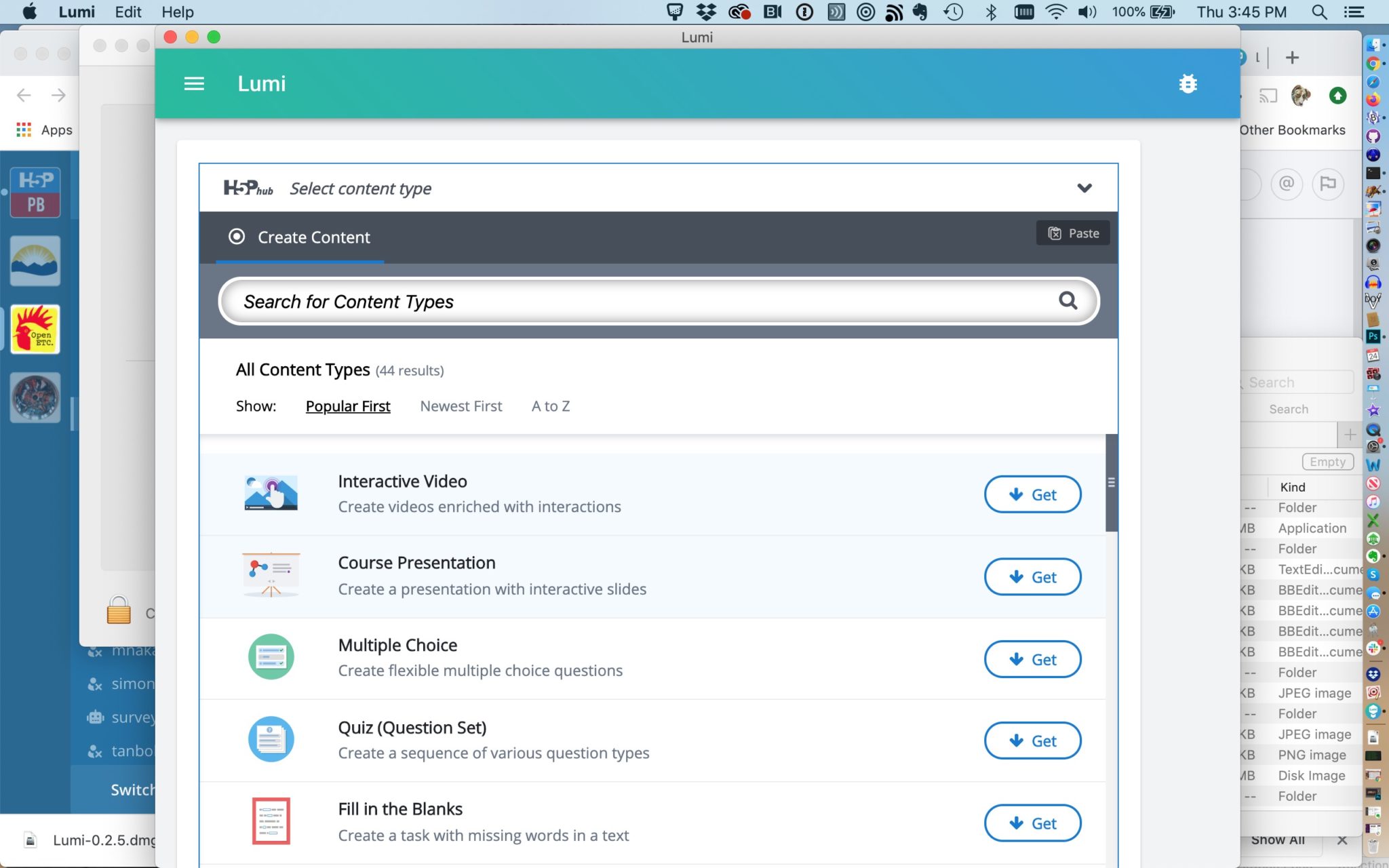Sort content types by Newest First
1389x868 pixels.
pos(461,406)
